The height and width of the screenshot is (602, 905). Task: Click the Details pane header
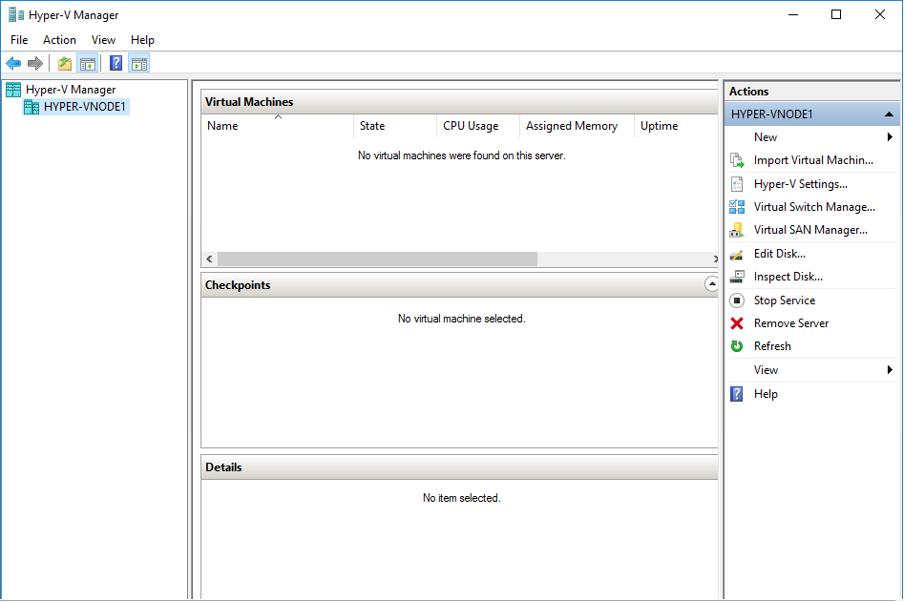(459, 468)
